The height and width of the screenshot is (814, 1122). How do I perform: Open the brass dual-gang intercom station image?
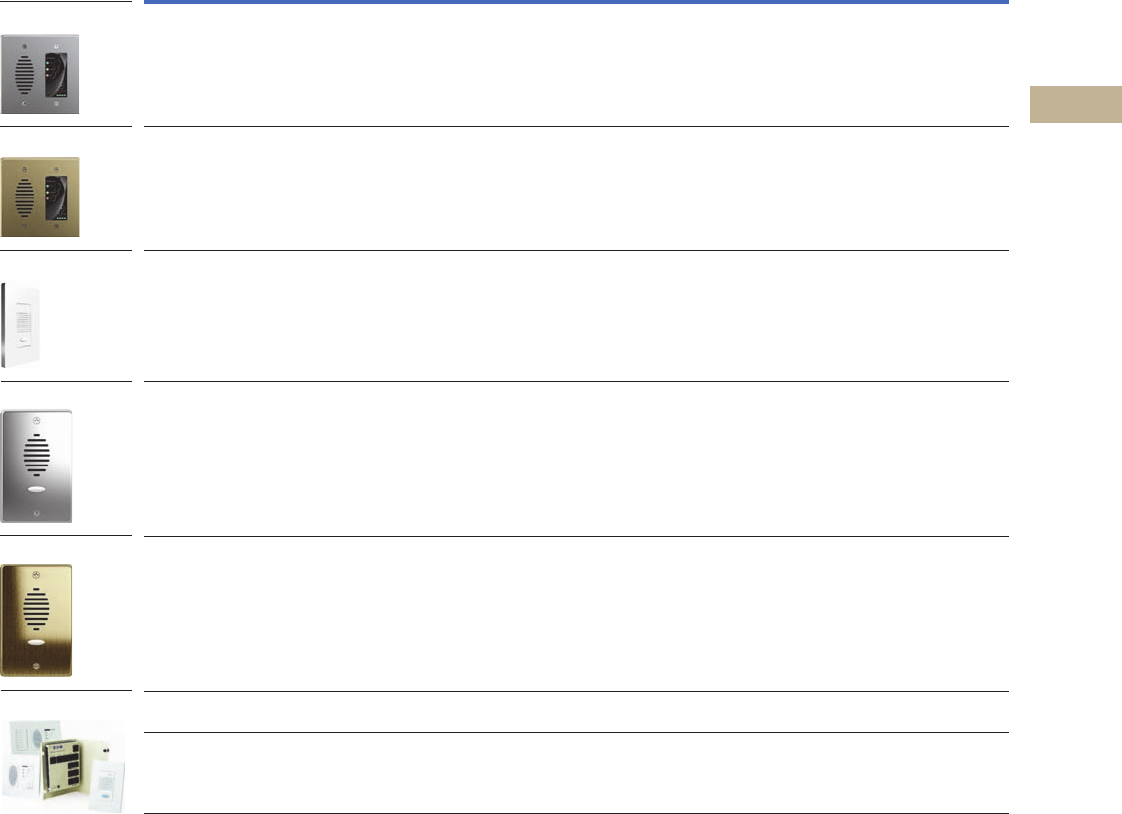(40, 197)
